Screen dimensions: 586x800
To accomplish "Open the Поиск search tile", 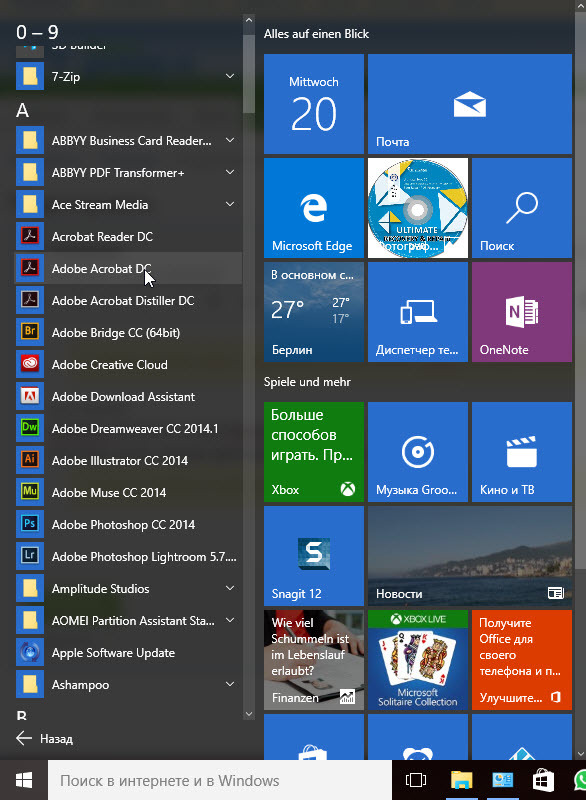I will (x=522, y=208).
